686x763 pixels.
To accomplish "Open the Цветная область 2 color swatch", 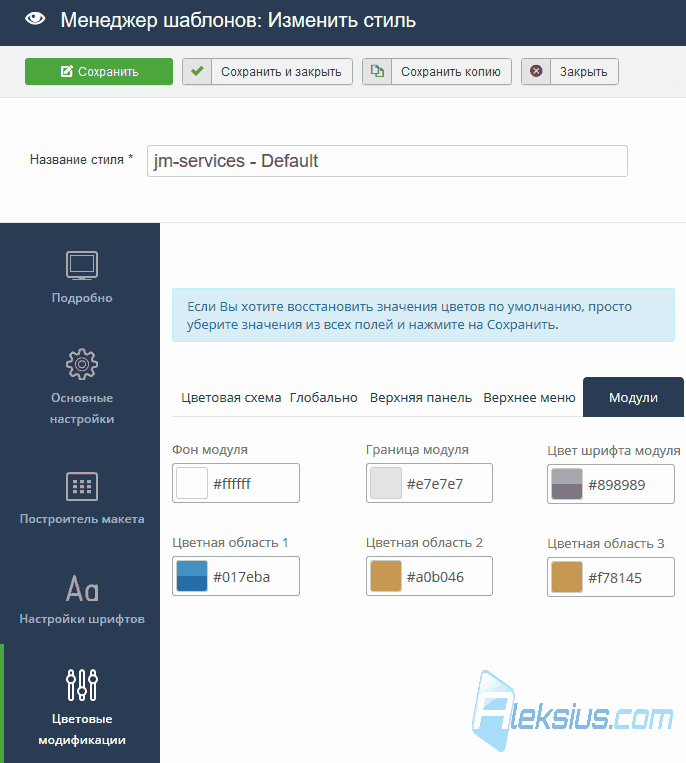I will click(386, 576).
